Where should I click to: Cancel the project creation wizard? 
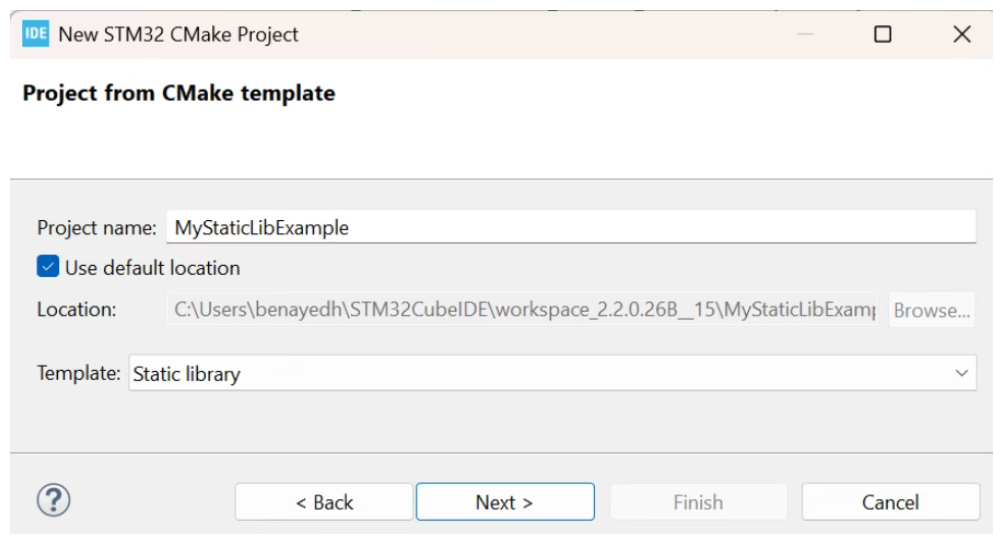tap(891, 502)
